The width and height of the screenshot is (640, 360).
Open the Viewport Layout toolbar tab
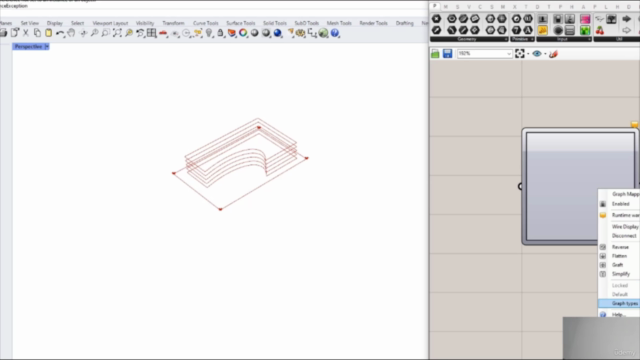[x=110, y=23]
